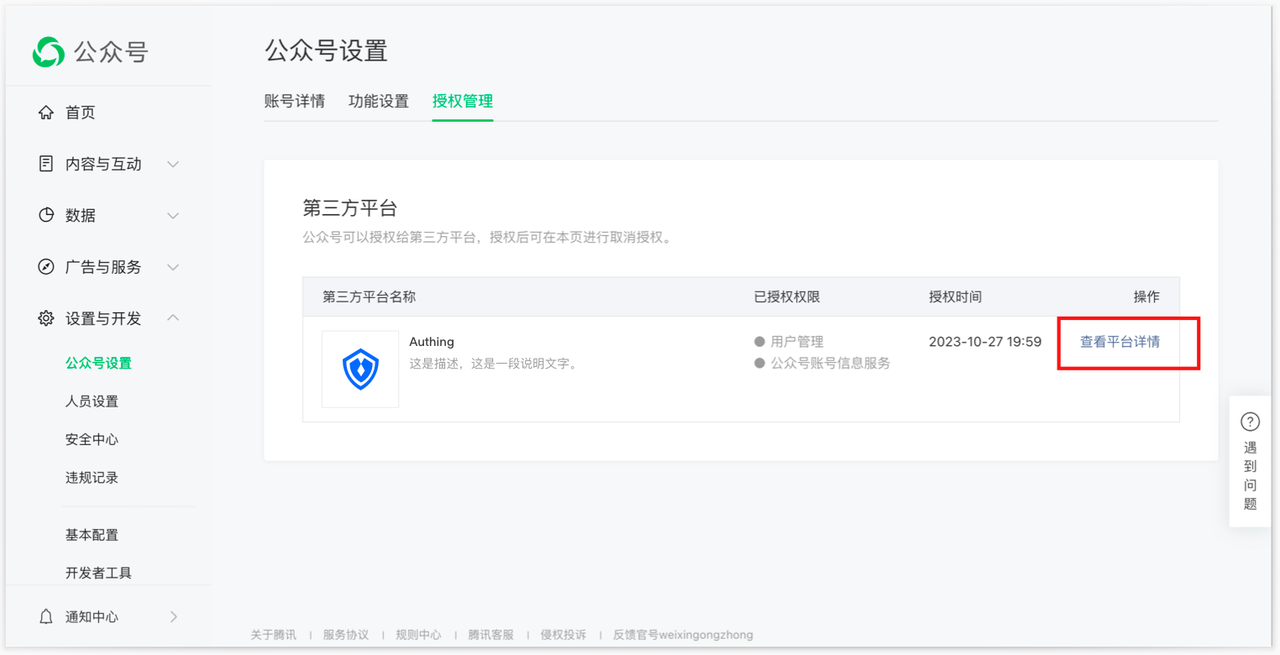Viewport: 1280px width, 655px height.
Task: Click the green WeChat 公众号 logo
Action: pos(48,52)
